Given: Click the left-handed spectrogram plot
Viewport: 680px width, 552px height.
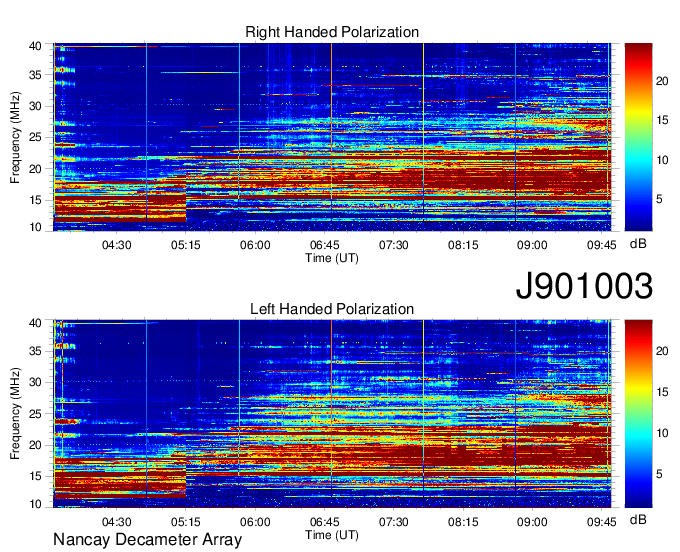Looking at the screenshot, I should pyautogui.click(x=332, y=414).
